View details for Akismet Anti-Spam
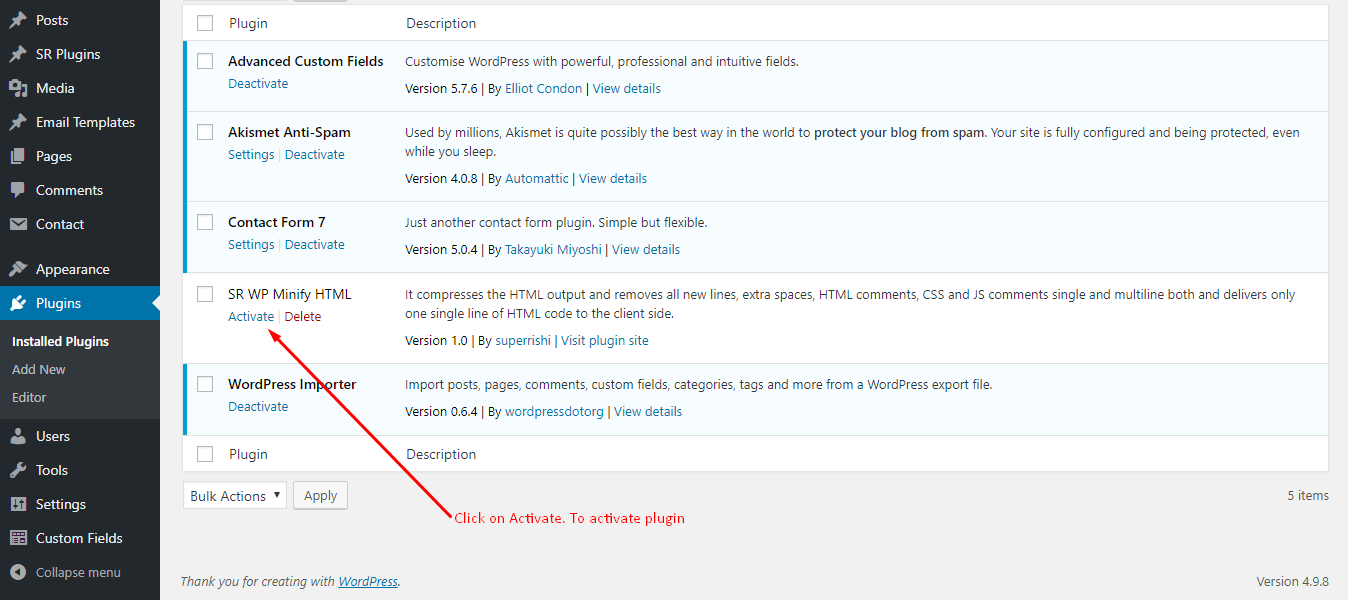The height and width of the screenshot is (600, 1348). 613,178
